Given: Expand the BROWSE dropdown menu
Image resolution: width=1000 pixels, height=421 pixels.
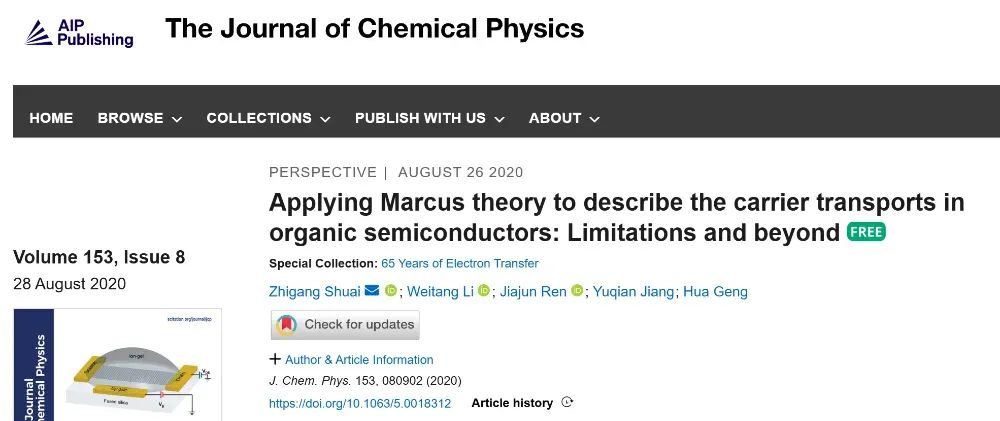Looking at the screenshot, I should pos(140,118).
